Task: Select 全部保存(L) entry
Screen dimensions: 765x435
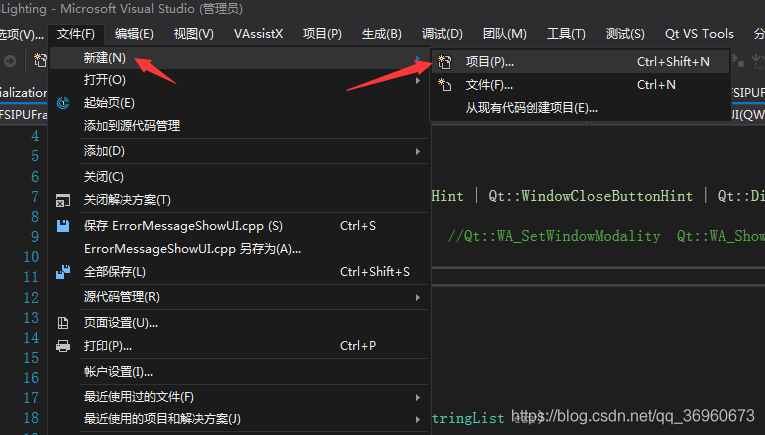Action: tap(239, 272)
